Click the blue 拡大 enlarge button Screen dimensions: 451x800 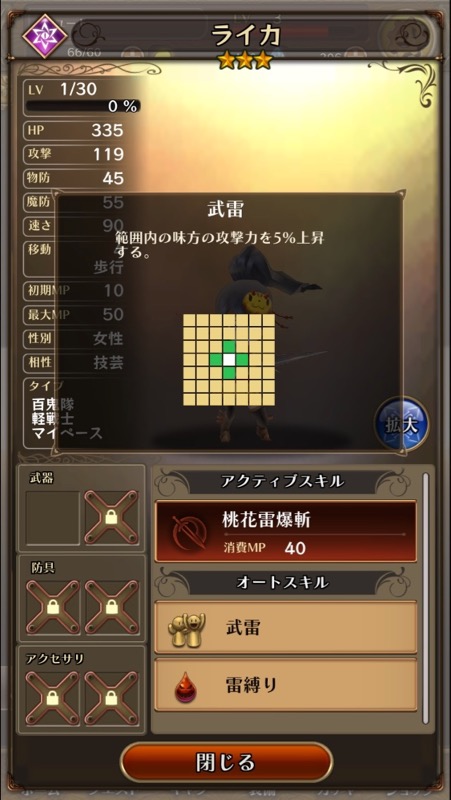(402, 425)
